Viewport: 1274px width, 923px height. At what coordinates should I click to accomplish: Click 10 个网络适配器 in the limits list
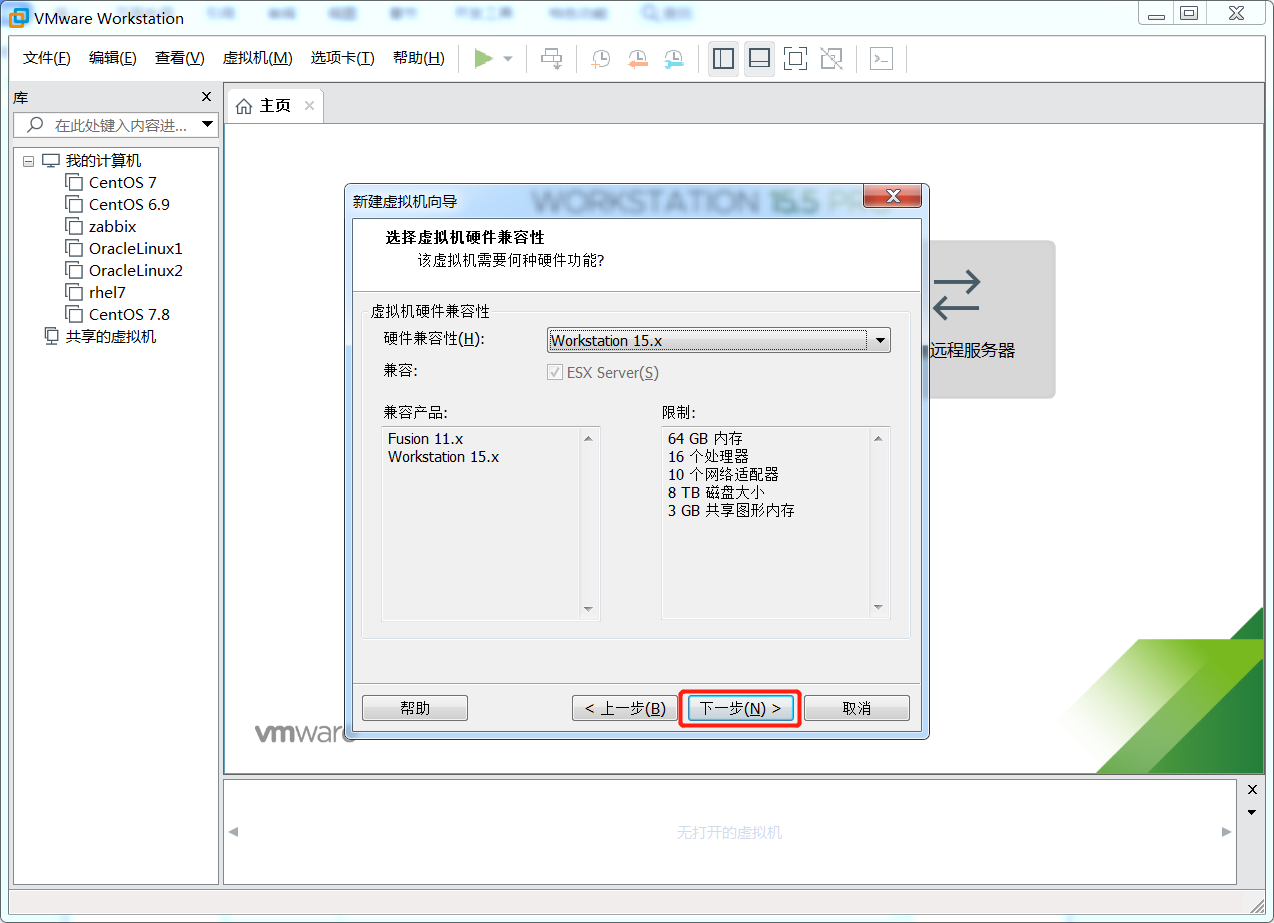[x=723, y=475]
